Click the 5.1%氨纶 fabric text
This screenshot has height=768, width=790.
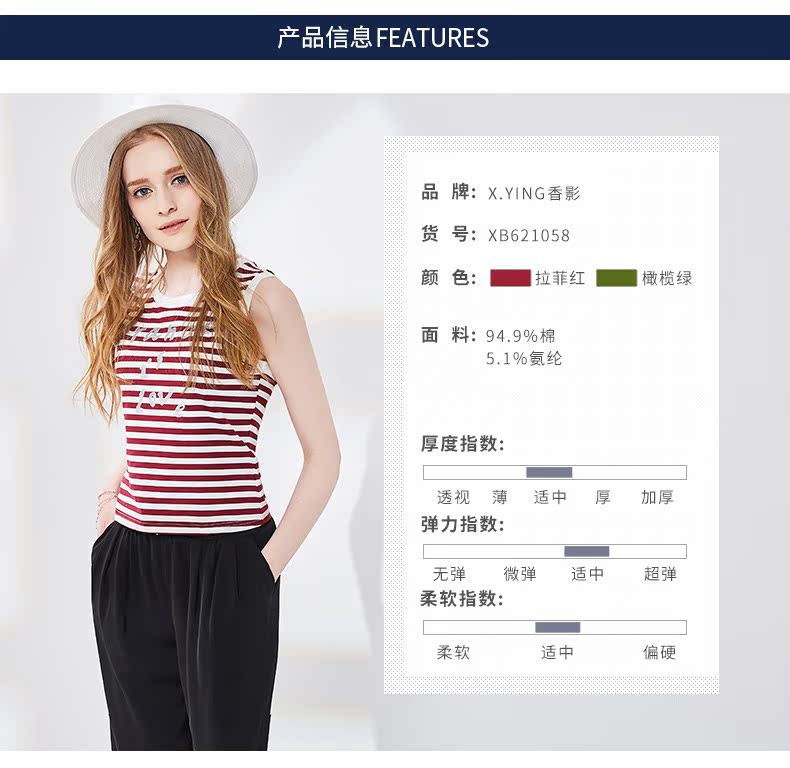coord(524,359)
